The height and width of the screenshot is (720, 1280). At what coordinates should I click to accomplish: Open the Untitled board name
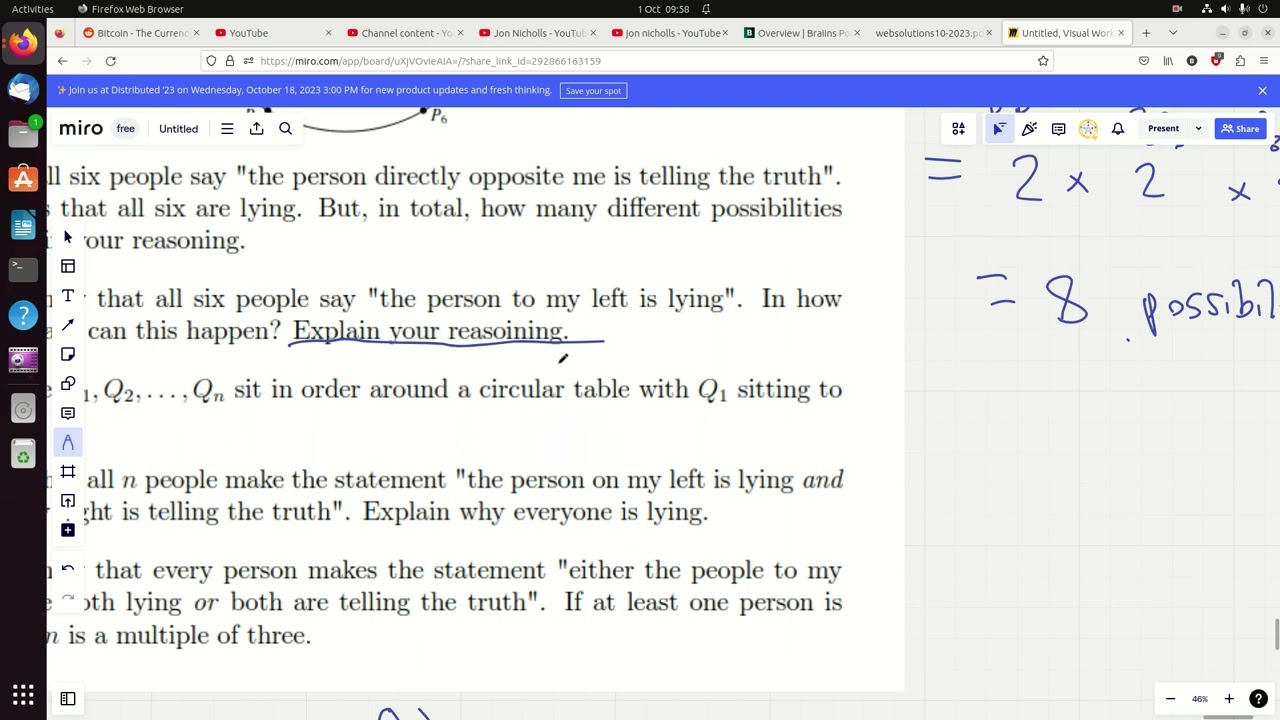[x=179, y=129]
